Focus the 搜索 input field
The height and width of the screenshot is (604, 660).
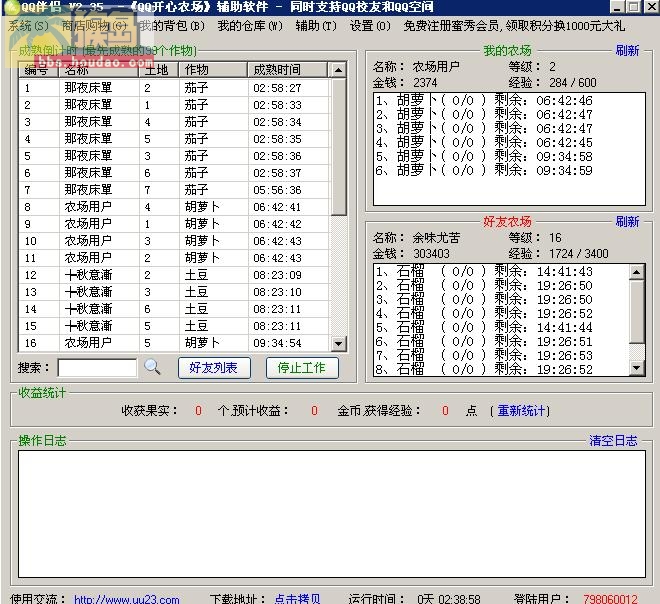97,368
